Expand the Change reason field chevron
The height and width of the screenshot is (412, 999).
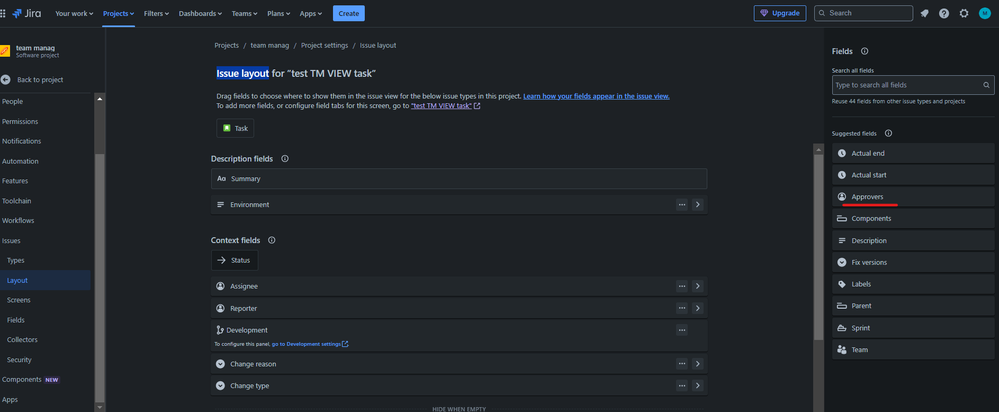[698, 364]
